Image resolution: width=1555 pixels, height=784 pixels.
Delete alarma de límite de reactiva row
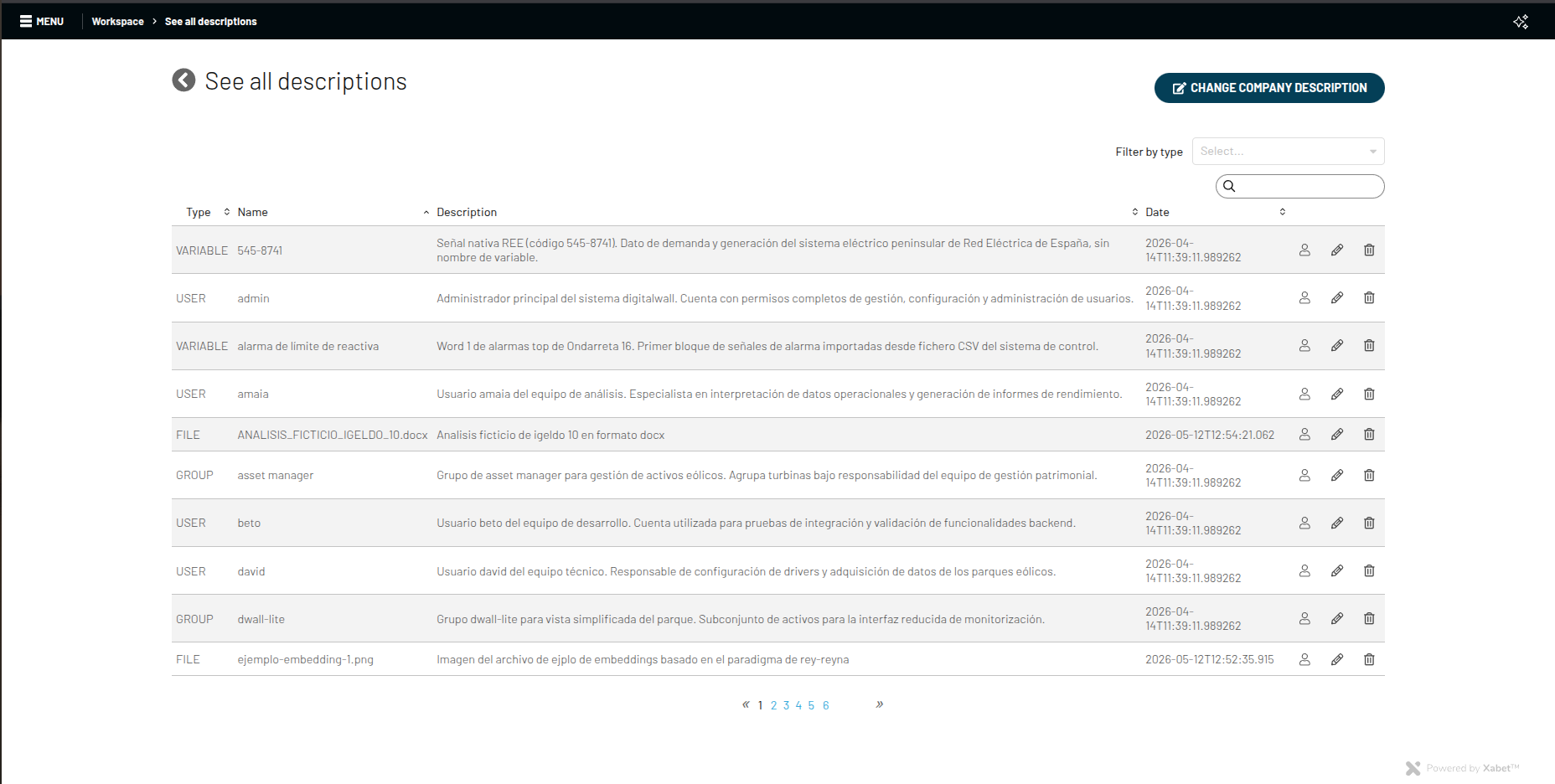click(1369, 345)
